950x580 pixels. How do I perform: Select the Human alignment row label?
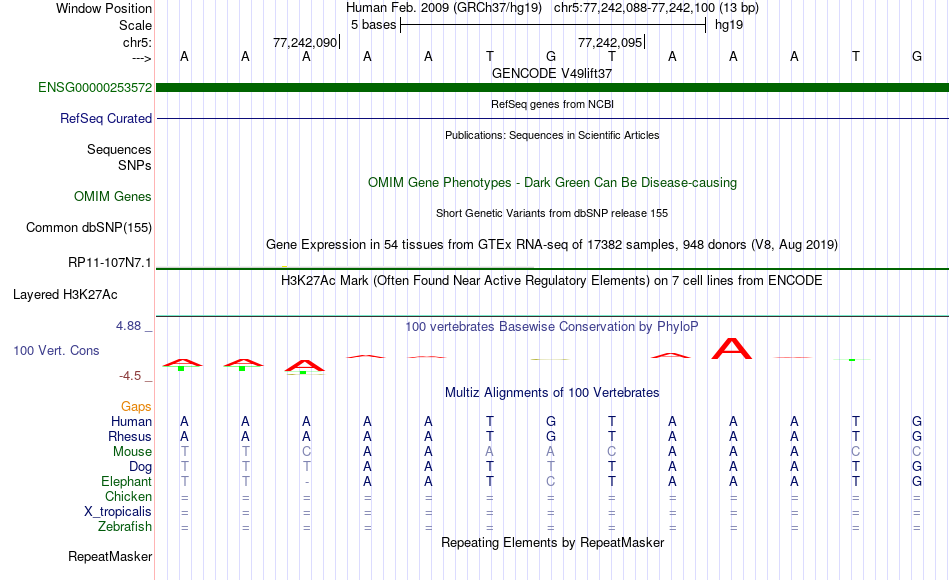click(x=131, y=421)
